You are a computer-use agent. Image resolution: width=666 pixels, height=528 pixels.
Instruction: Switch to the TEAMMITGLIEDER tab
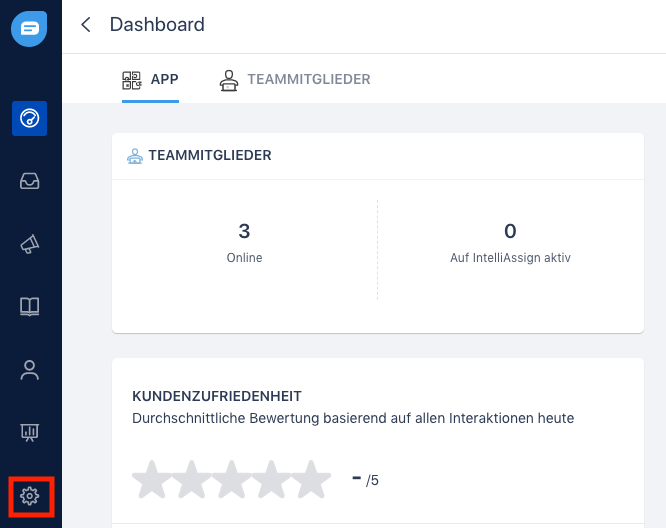[x=295, y=80]
